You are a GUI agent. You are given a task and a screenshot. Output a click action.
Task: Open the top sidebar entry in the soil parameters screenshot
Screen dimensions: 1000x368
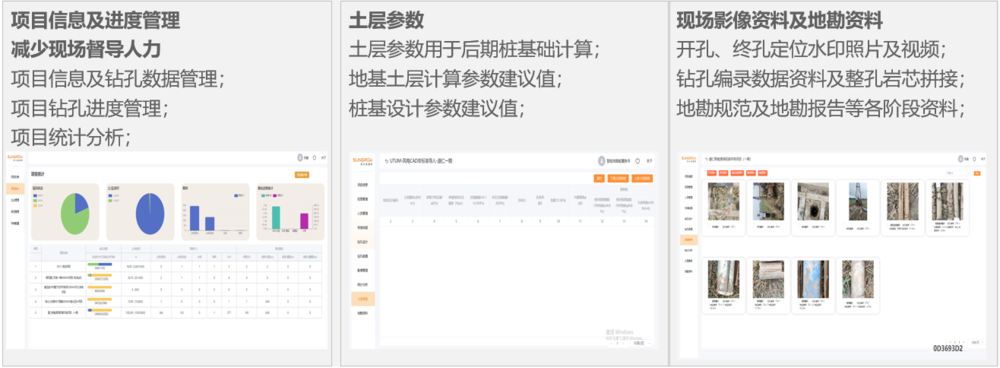pyautogui.click(x=363, y=185)
